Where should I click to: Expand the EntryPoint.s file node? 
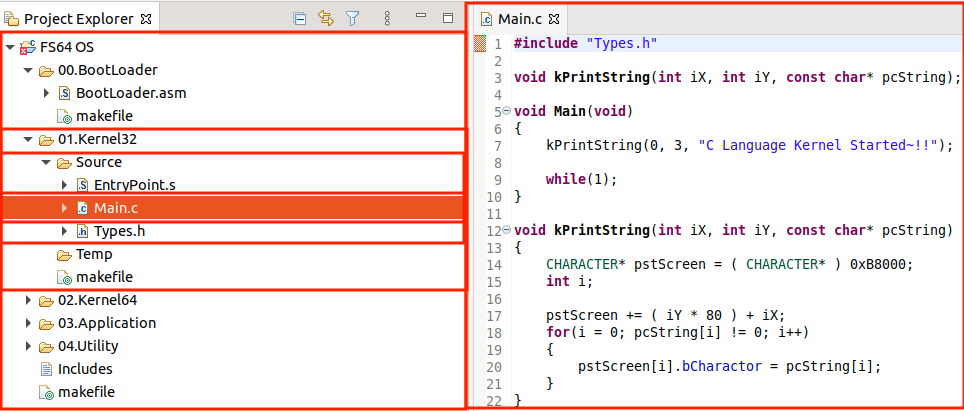click(64, 185)
